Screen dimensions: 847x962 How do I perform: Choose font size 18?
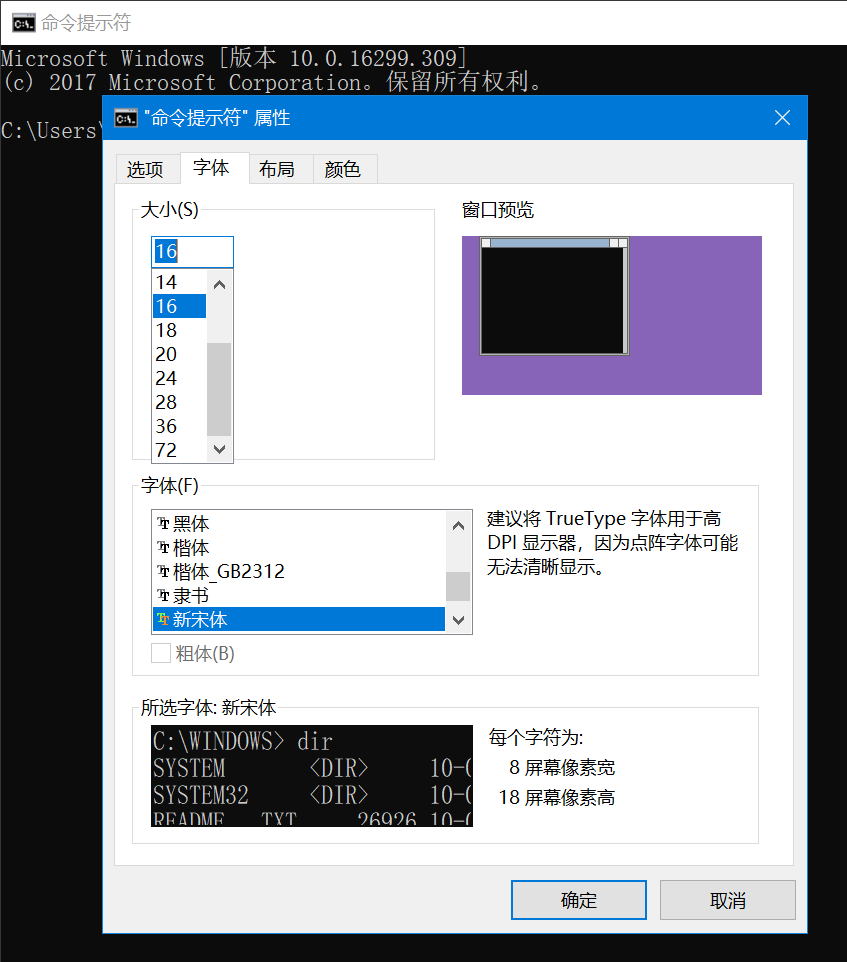click(179, 330)
